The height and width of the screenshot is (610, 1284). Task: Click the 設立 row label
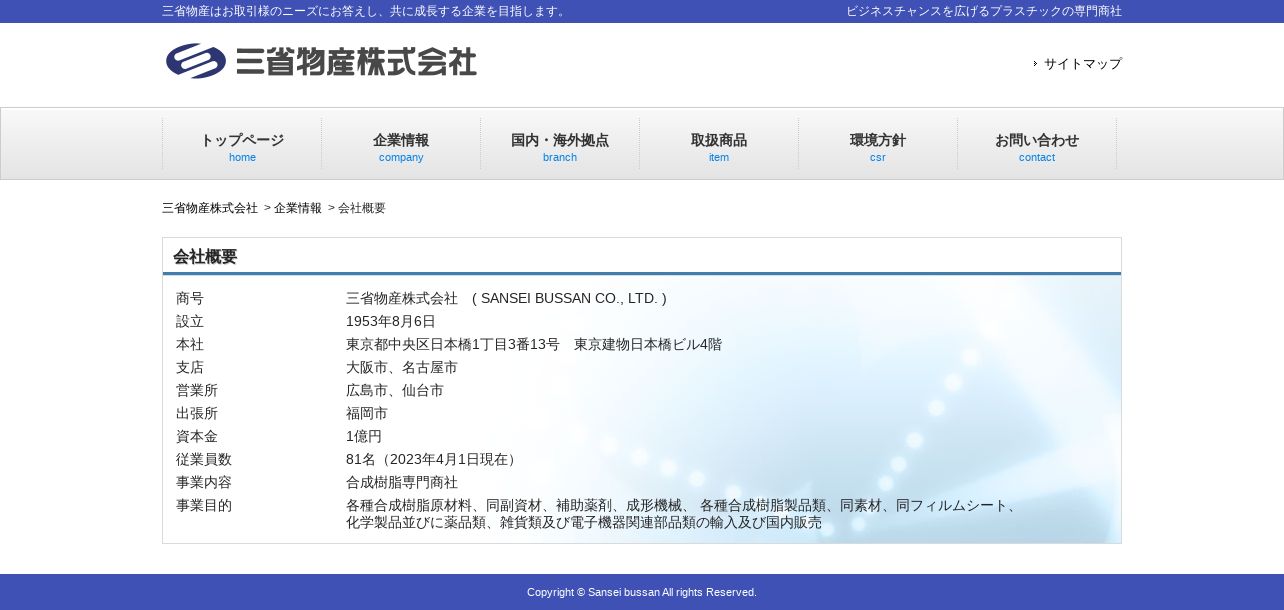coord(190,321)
